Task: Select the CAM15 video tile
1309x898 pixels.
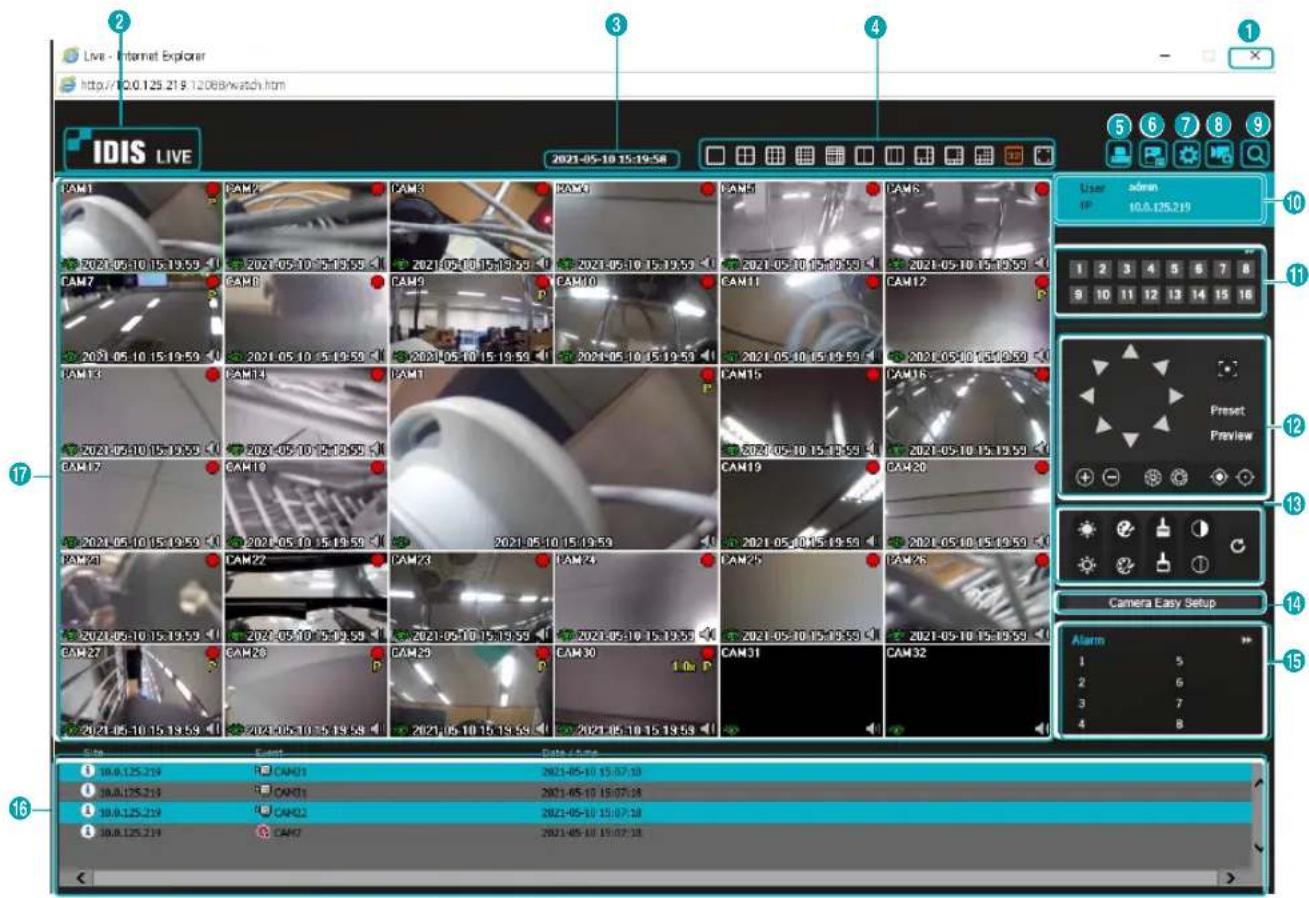Action: coord(800,412)
